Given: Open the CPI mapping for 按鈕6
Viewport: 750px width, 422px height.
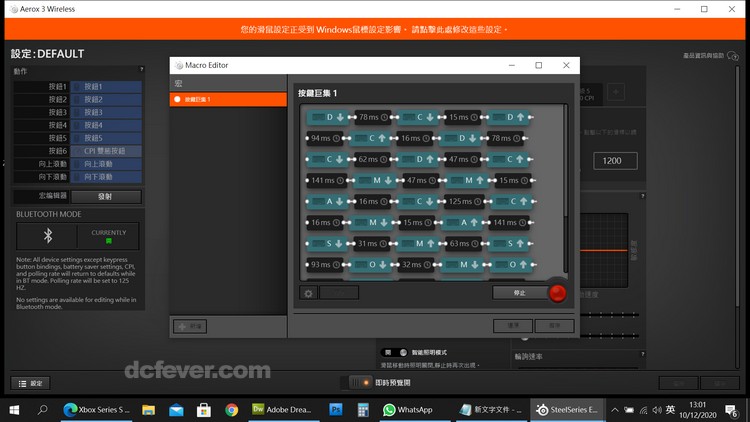Looking at the screenshot, I should tap(106, 151).
